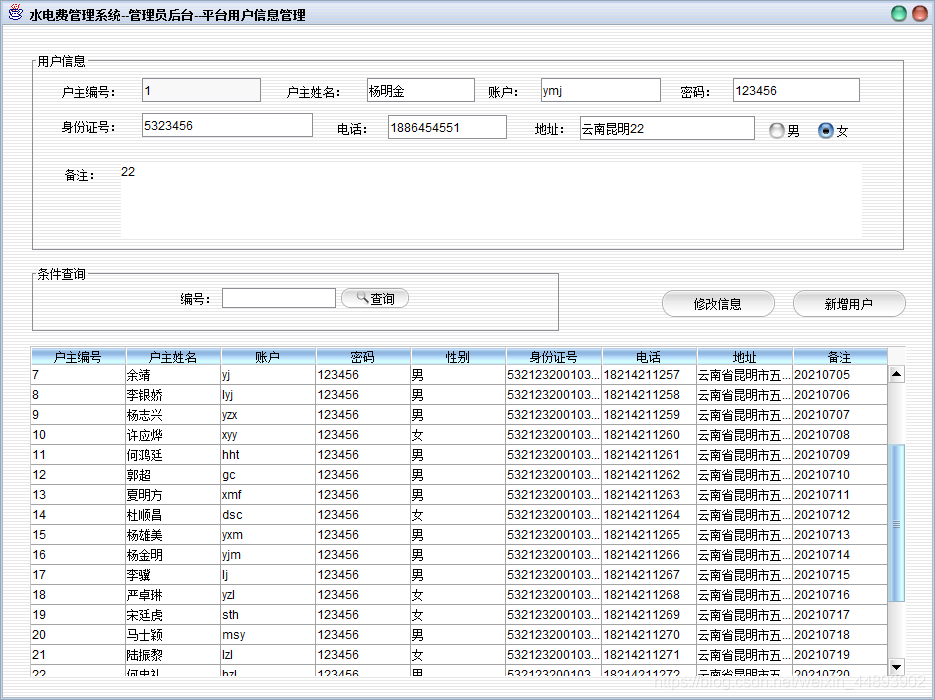The image size is (935, 700).
Task: Click the table scrollbar down arrow
Action: 896,667
